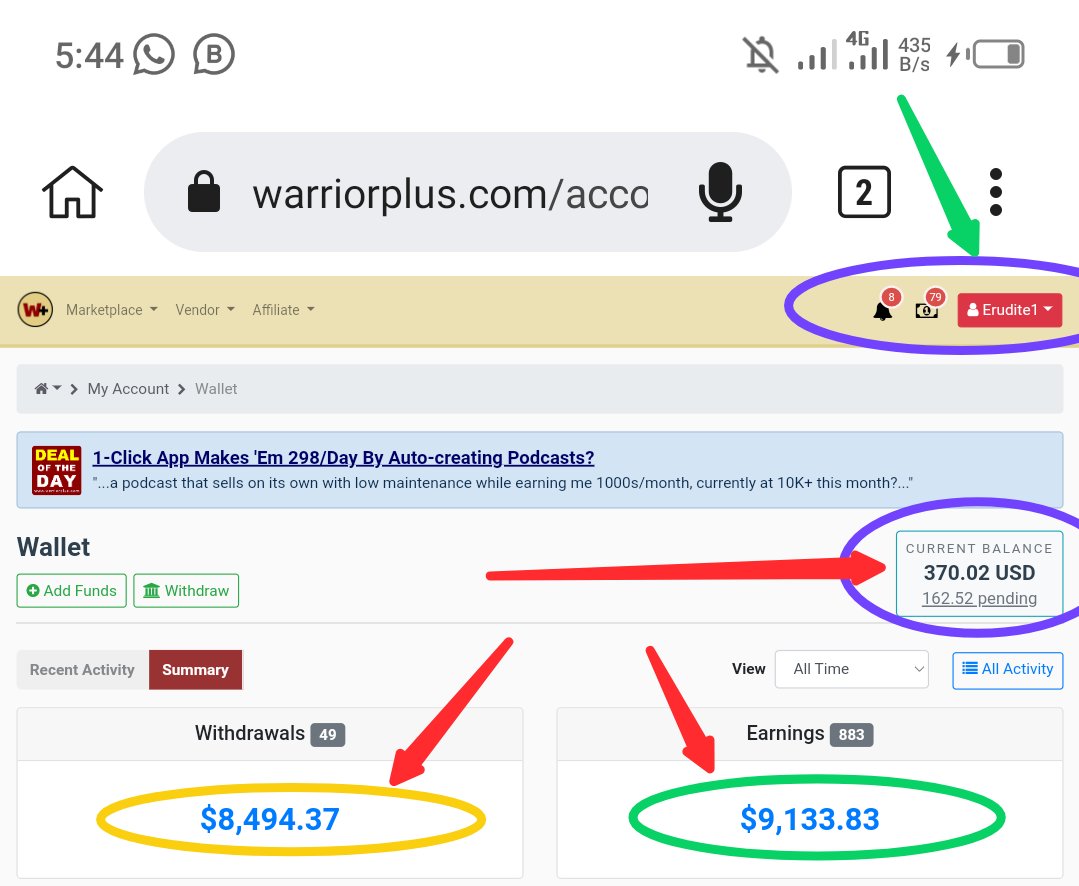Click the podcast testimonial quote text
1079x886 pixels.
tap(502, 483)
